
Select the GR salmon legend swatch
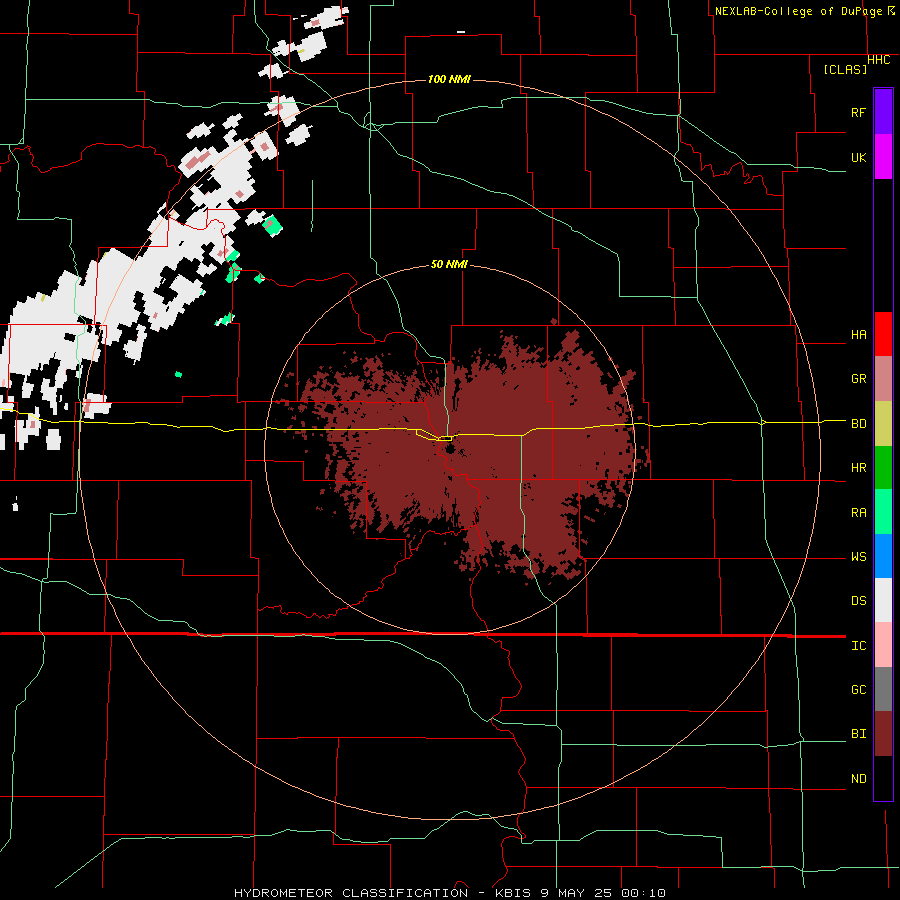[x=883, y=379]
